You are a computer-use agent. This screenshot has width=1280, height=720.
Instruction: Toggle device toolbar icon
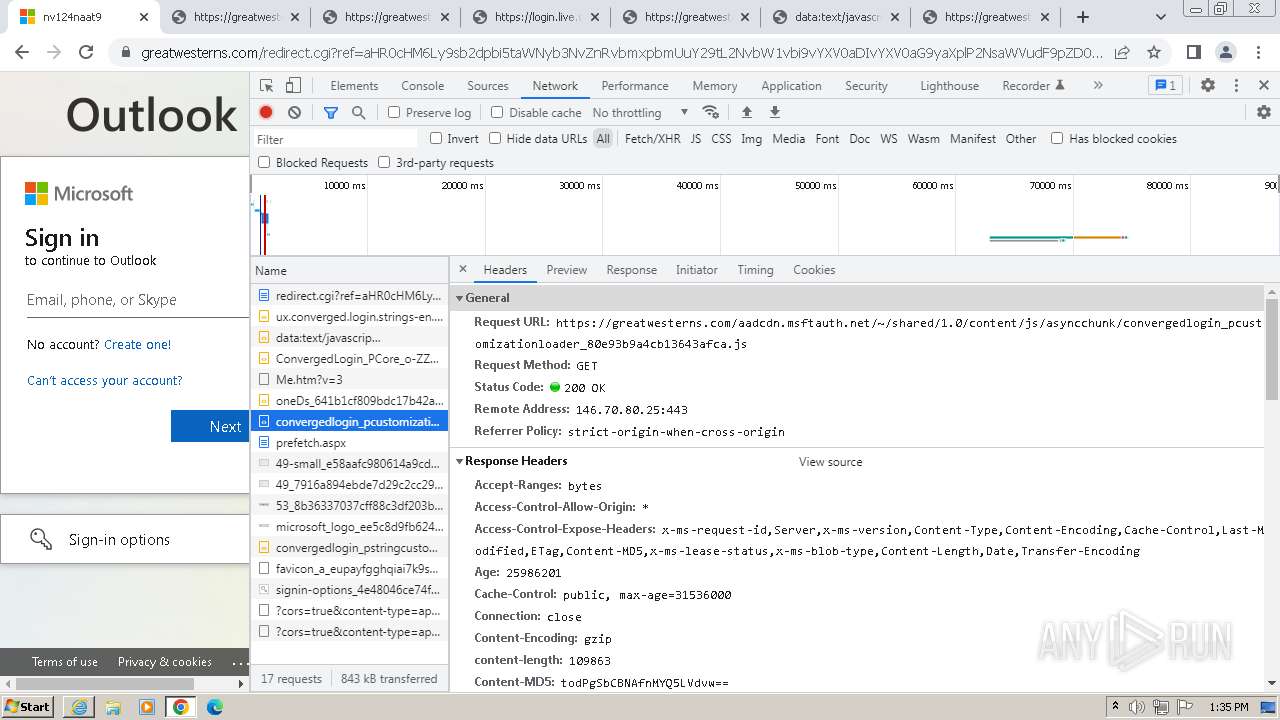pyautogui.click(x=293, y=86)
